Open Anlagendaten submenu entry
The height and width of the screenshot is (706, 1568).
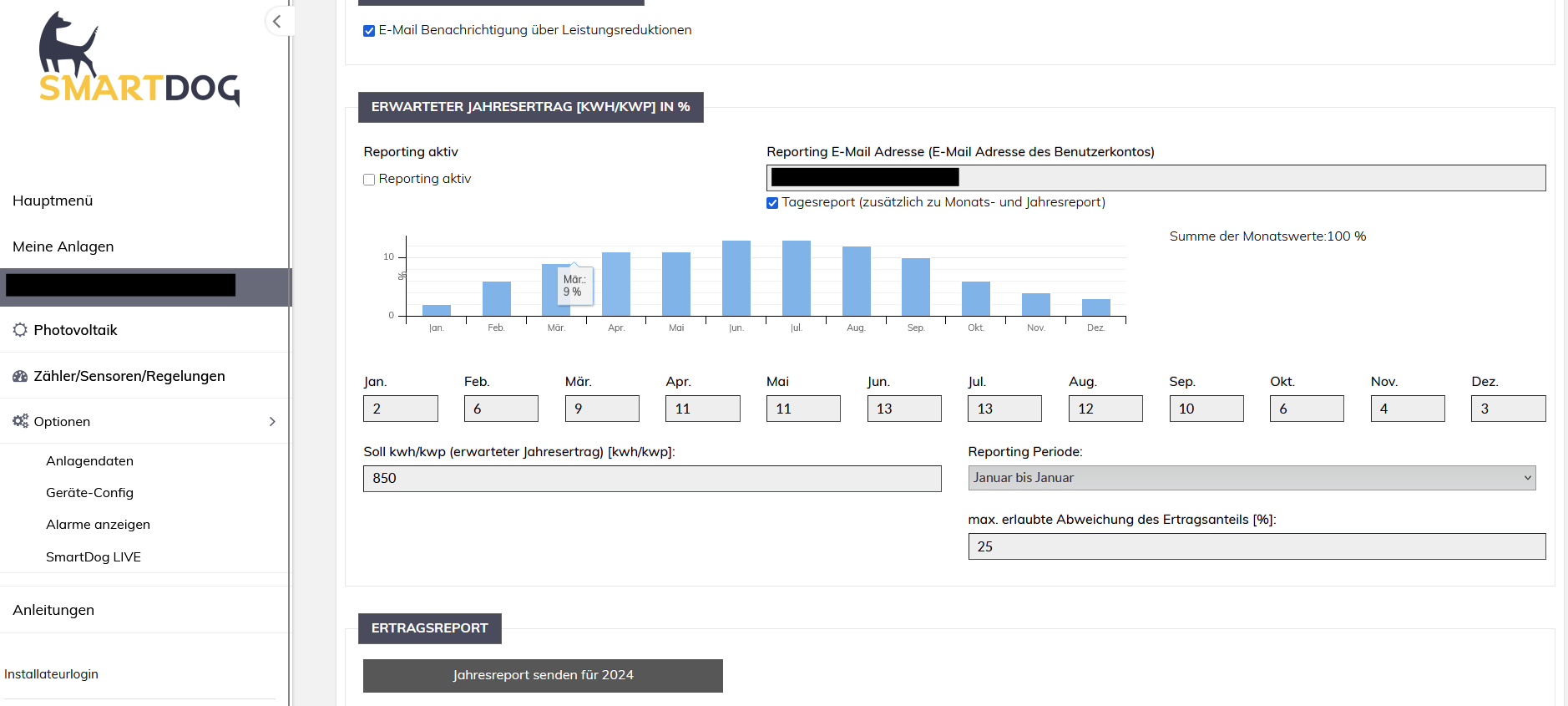point(89,461)
